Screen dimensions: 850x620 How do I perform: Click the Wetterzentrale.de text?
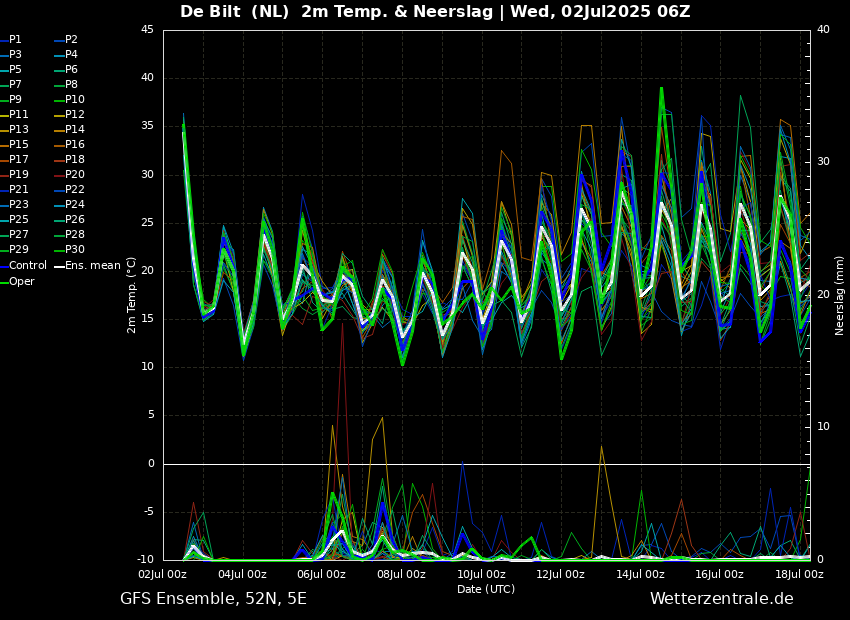tap(722, 599)
